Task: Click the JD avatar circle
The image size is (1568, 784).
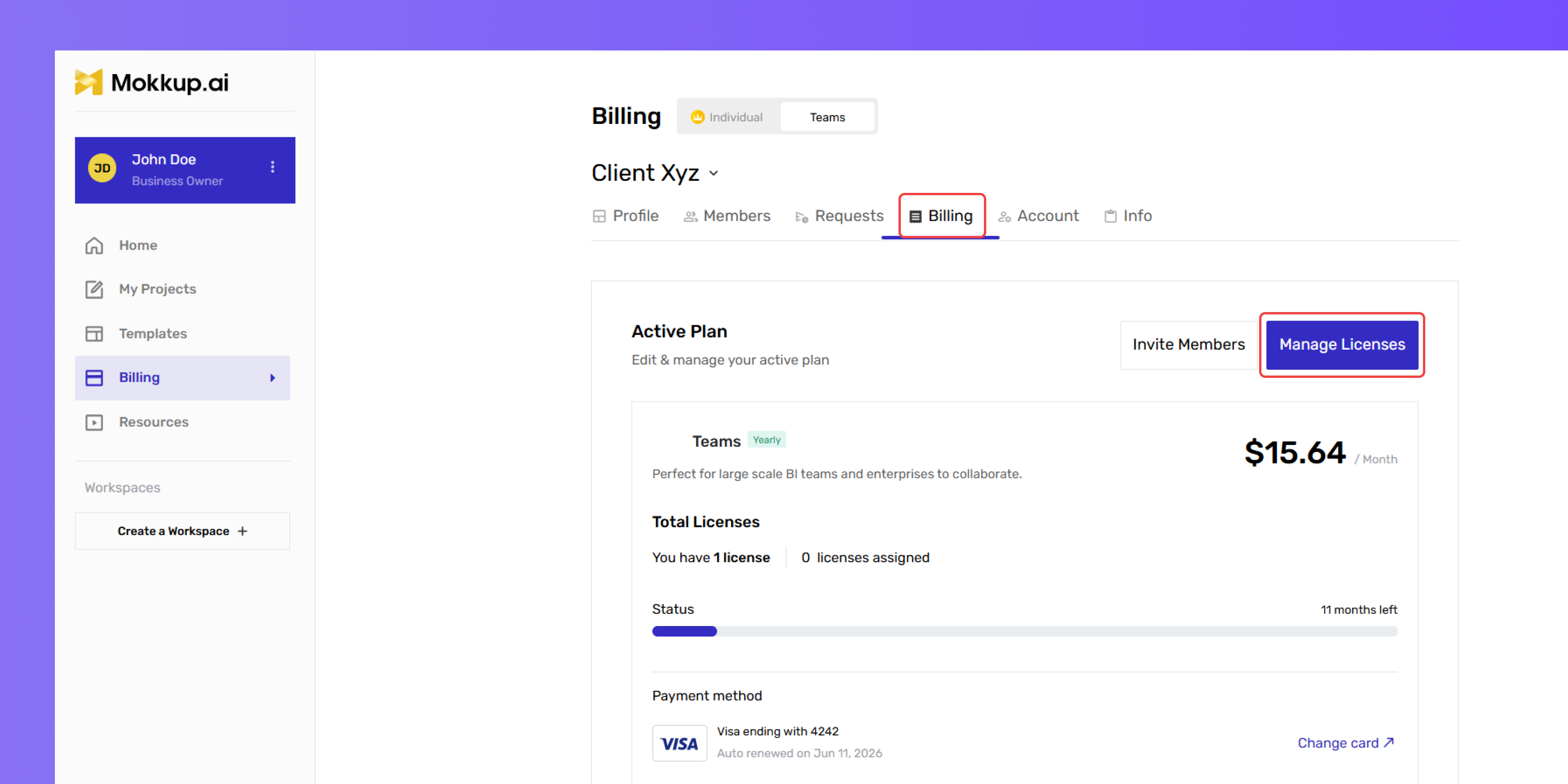Action: click(x=102, y=168)
